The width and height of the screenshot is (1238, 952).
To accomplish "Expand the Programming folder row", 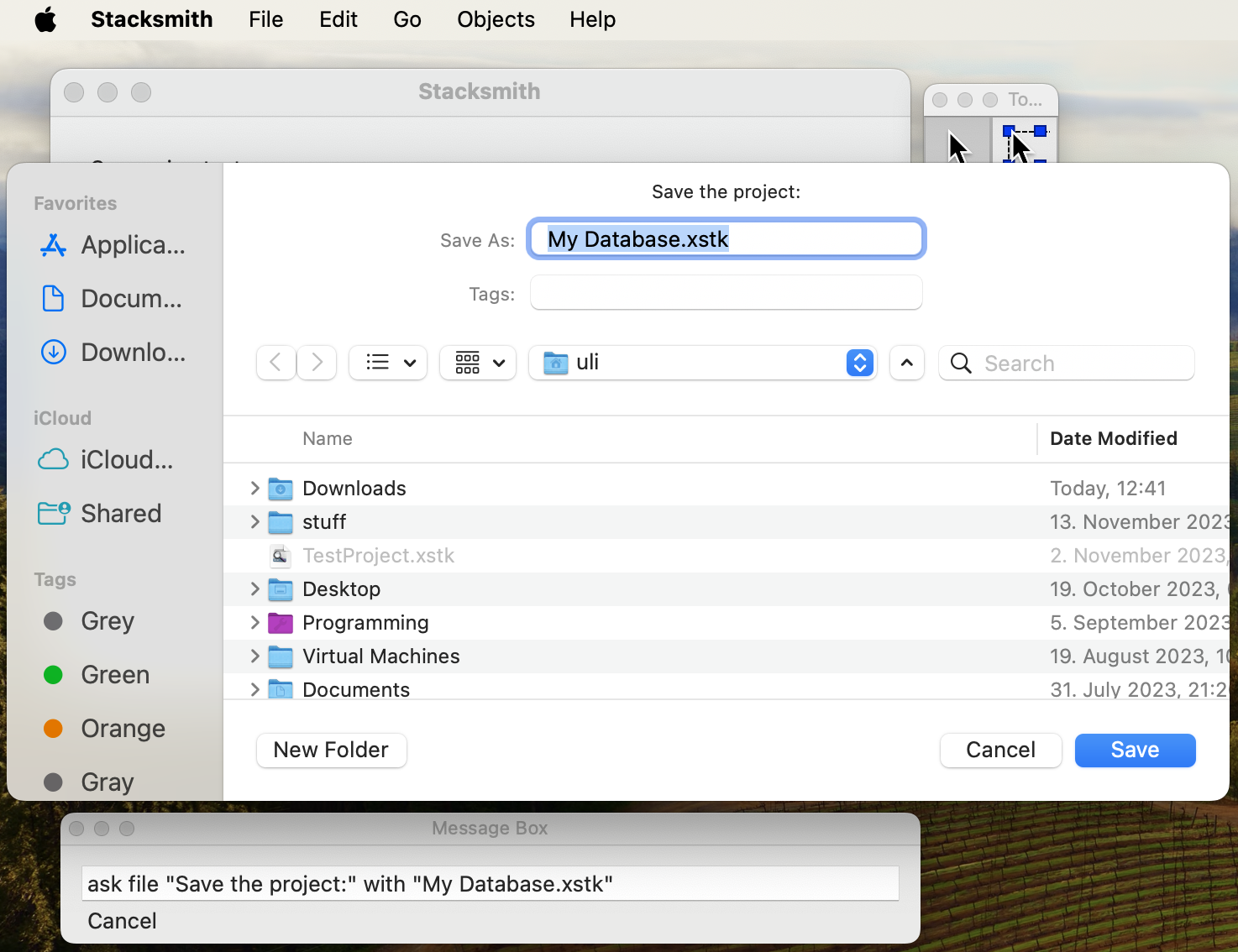I will point(254,622).
